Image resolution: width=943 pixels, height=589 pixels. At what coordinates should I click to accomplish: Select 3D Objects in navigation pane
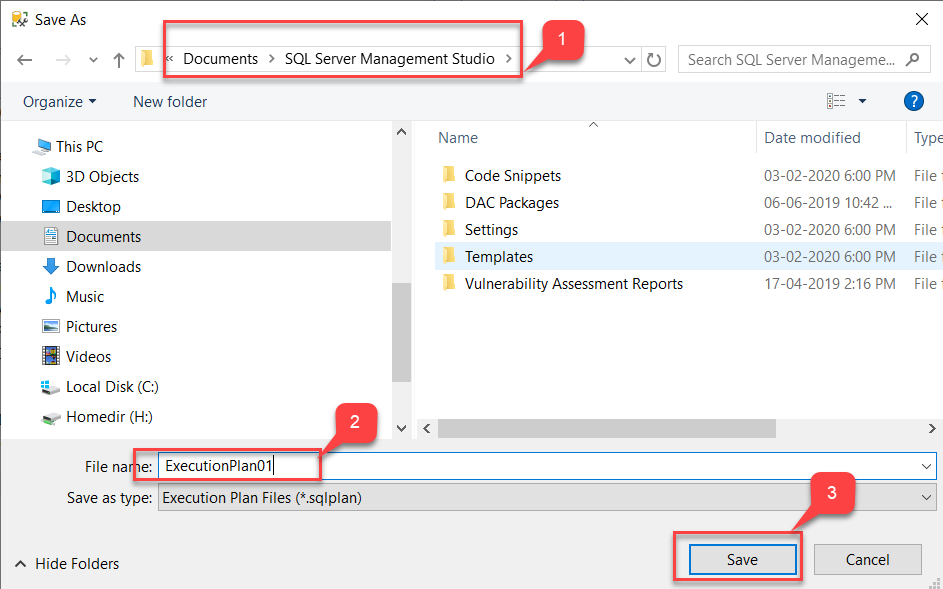pyautogui.click(x=102, y=177)
